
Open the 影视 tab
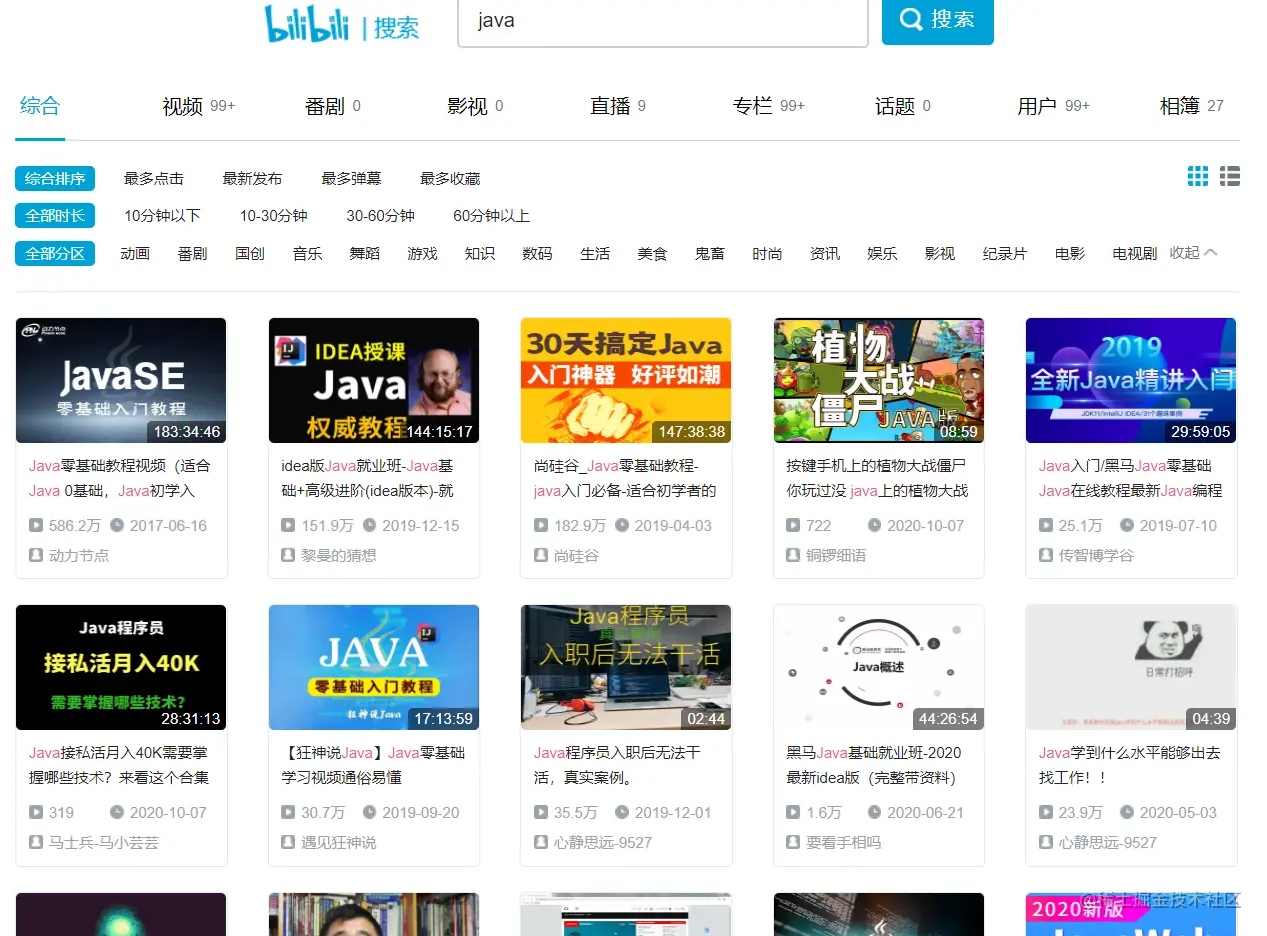[475, 106]
